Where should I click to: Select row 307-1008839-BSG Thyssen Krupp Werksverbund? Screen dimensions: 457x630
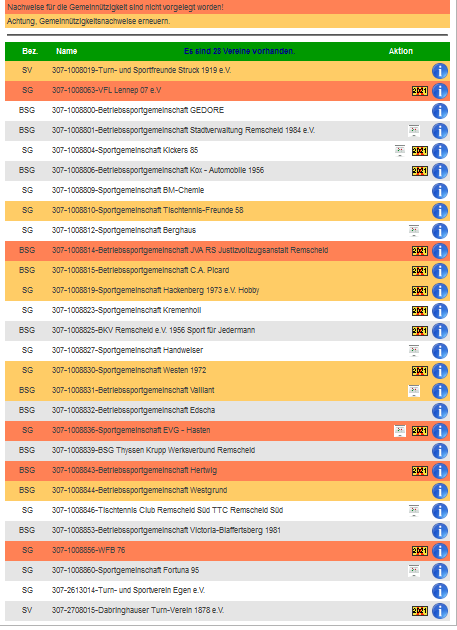pyautogui.click(x=227, y=451)
